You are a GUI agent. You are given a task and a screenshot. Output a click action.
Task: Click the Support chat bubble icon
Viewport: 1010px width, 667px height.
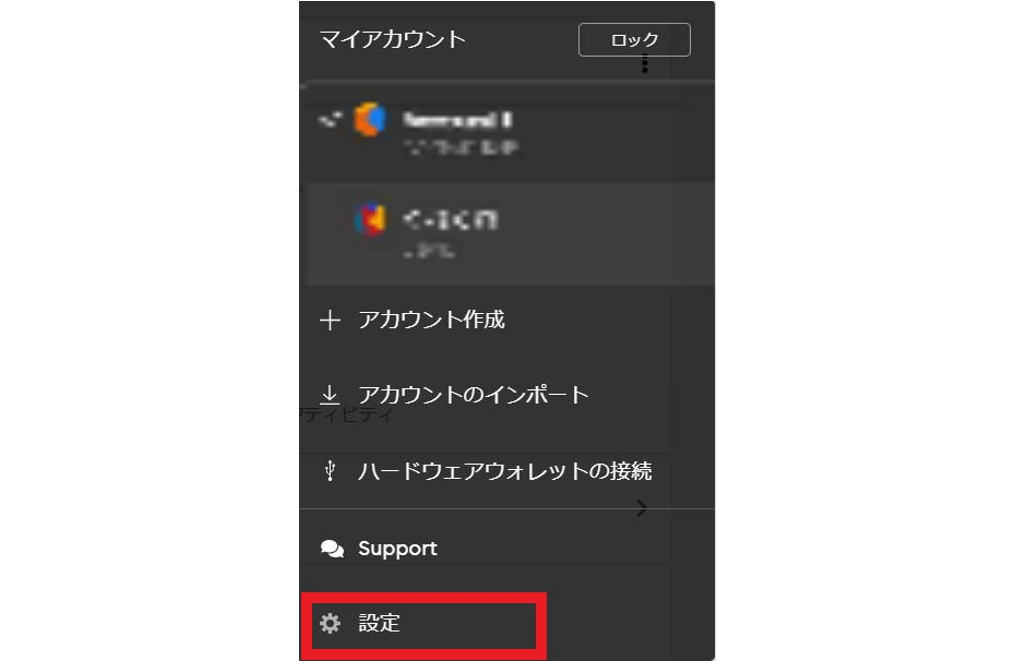point(332,549)
